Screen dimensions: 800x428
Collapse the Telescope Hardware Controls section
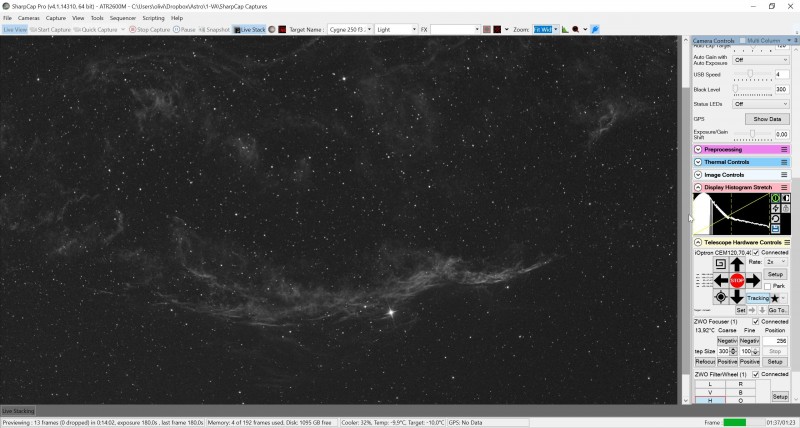[698, 243]
